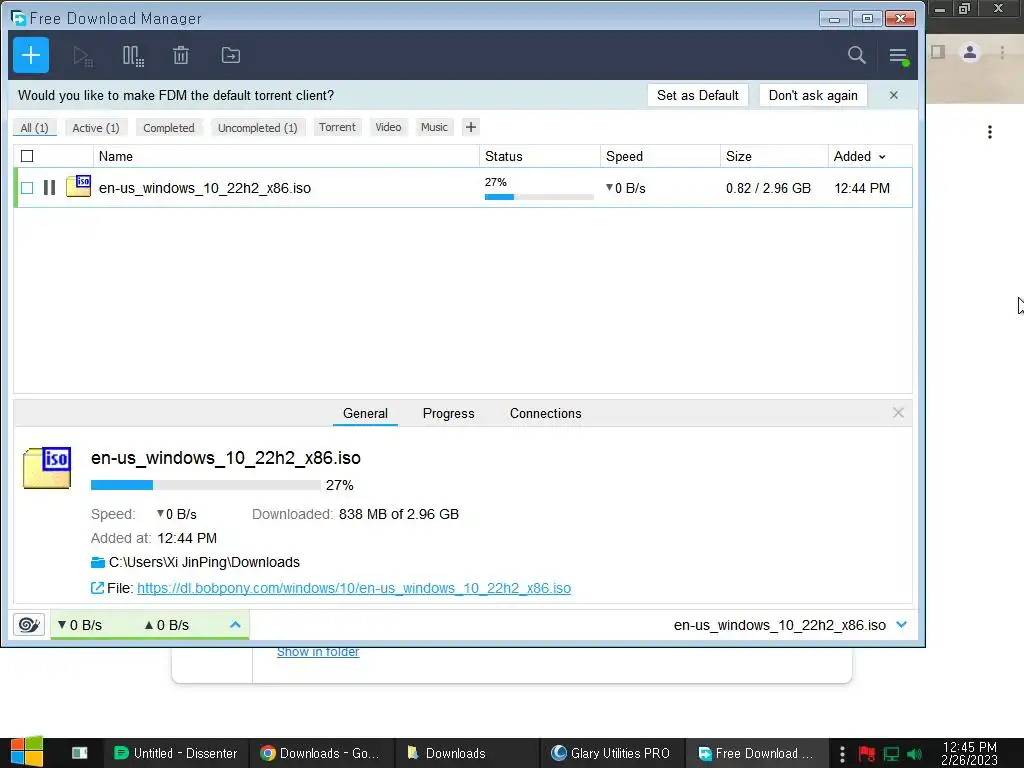Collapse details with bottom-right down chevron

[902, 625]
